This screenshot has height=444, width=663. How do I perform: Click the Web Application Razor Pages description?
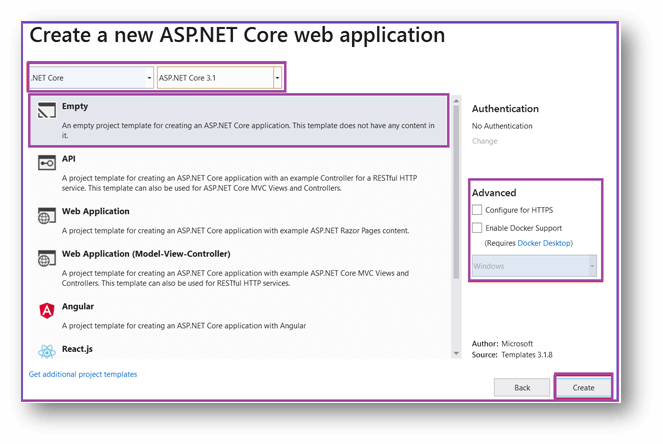tap(236, 230)
